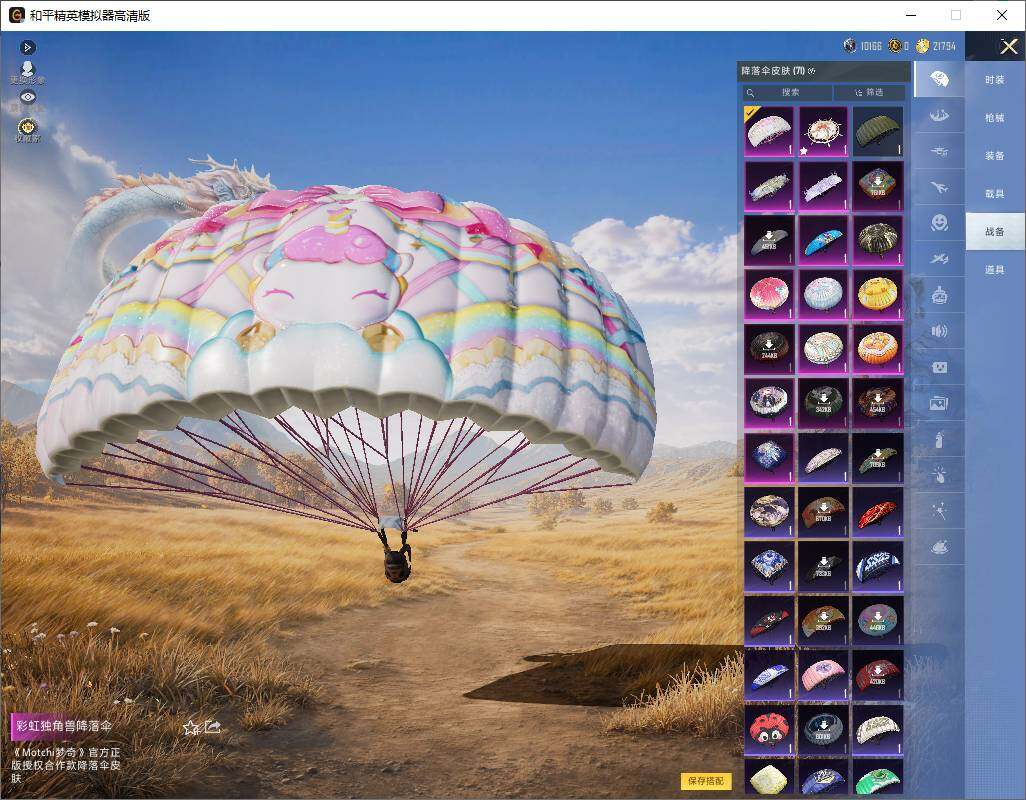Screen dimensions: 1026x800
Task: Switch to the 装备 tab
Action: (x=995, y=156)
